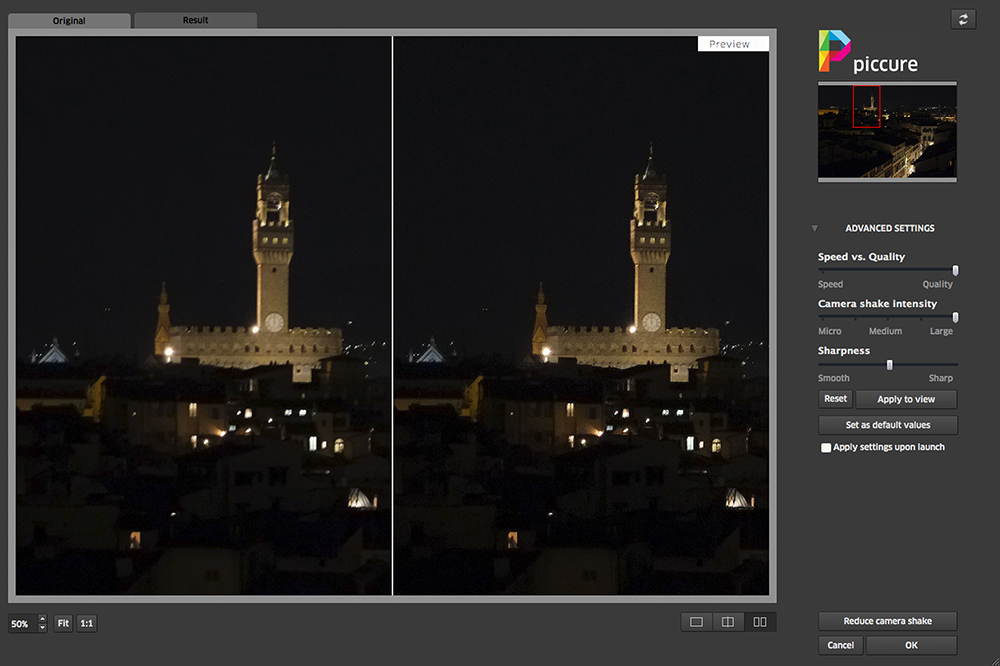1000x666 pixels.
Task: Fit the image to the window
Action: [x=62, y=623]
